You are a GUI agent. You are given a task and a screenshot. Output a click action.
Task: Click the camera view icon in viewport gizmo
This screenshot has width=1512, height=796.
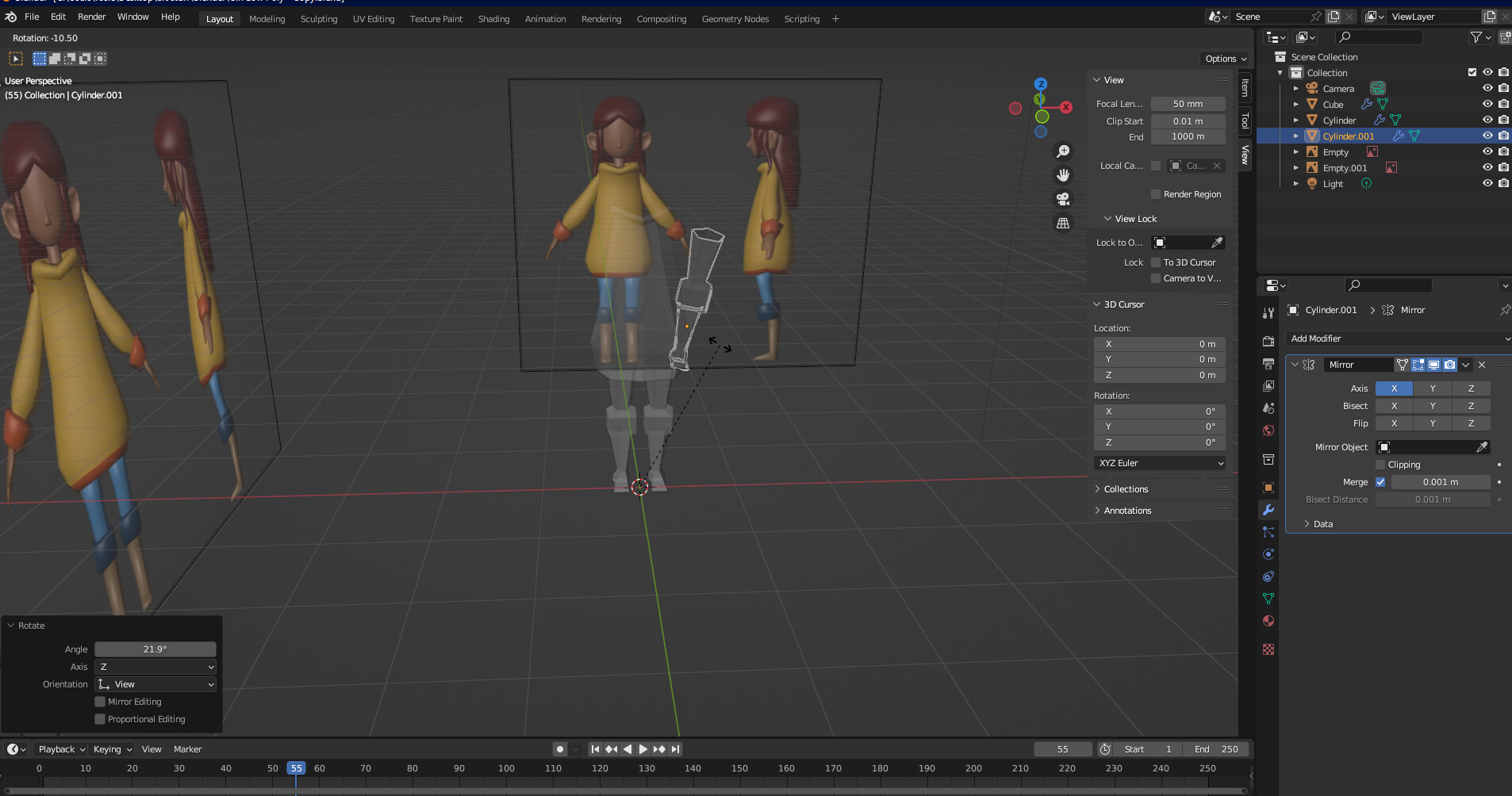point(1064,199)
